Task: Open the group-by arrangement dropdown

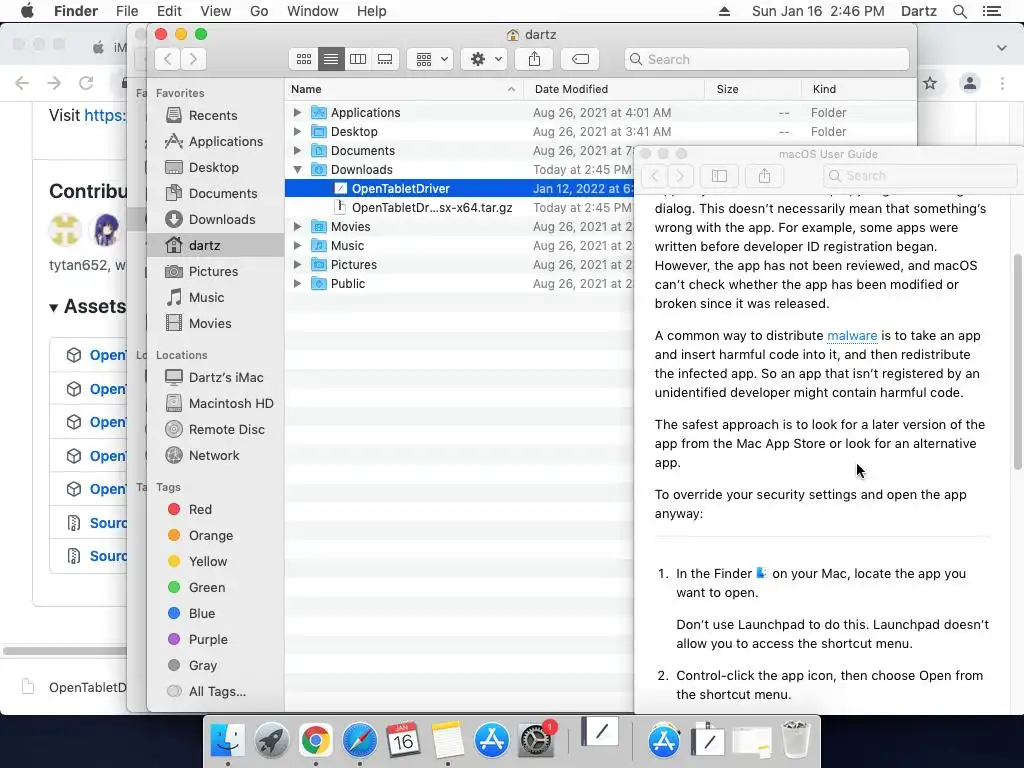Action: point(430,59)
